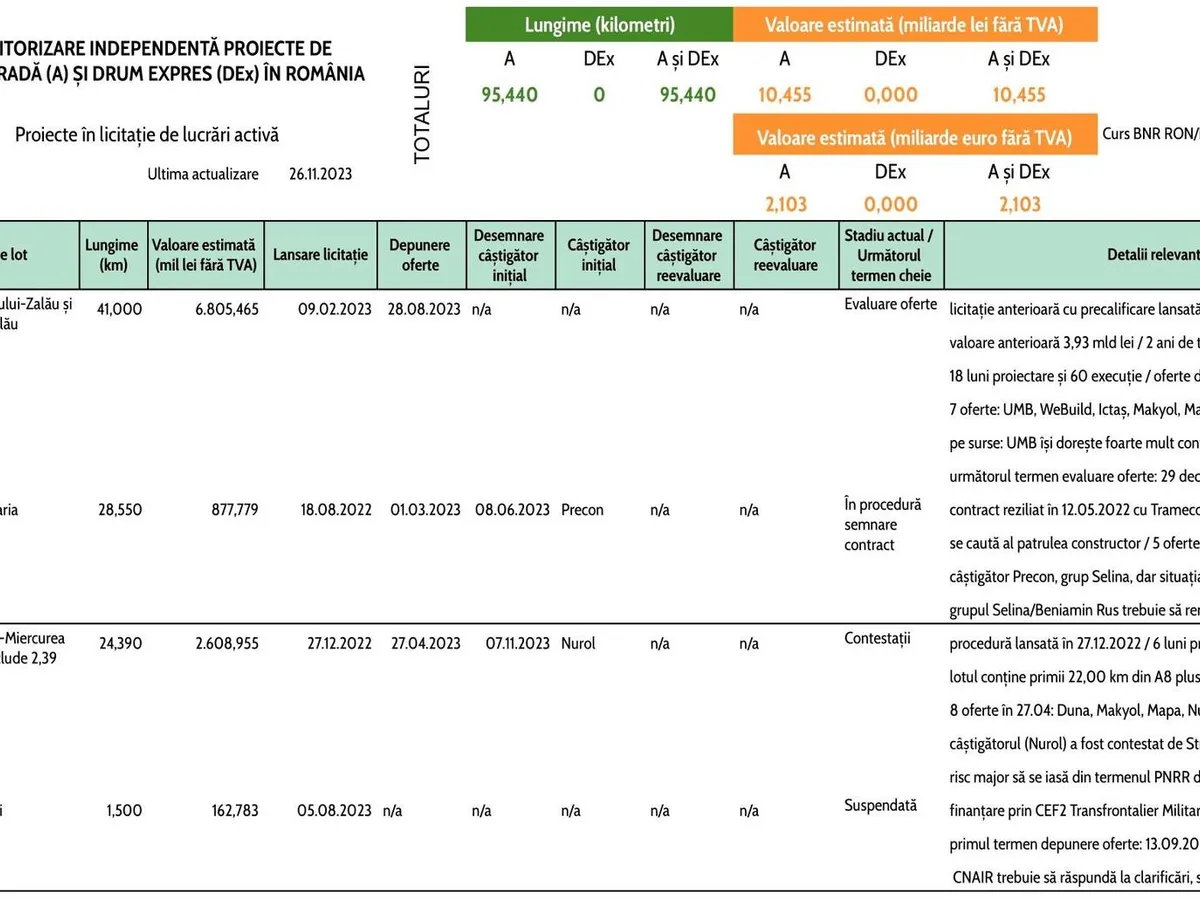Image resolution: width=1200 pixels, height=900 pixels.
Task: Click the Curs BNR RON label
Action: coord(1150,133)
